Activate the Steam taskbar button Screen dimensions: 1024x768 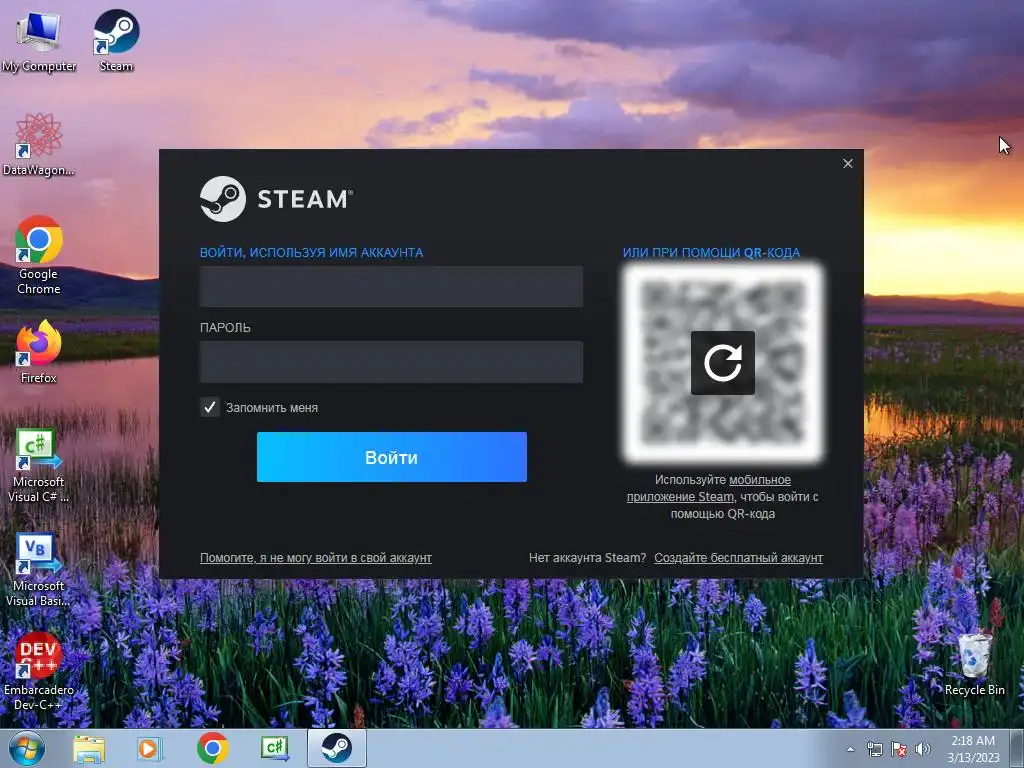click(337, 748)
